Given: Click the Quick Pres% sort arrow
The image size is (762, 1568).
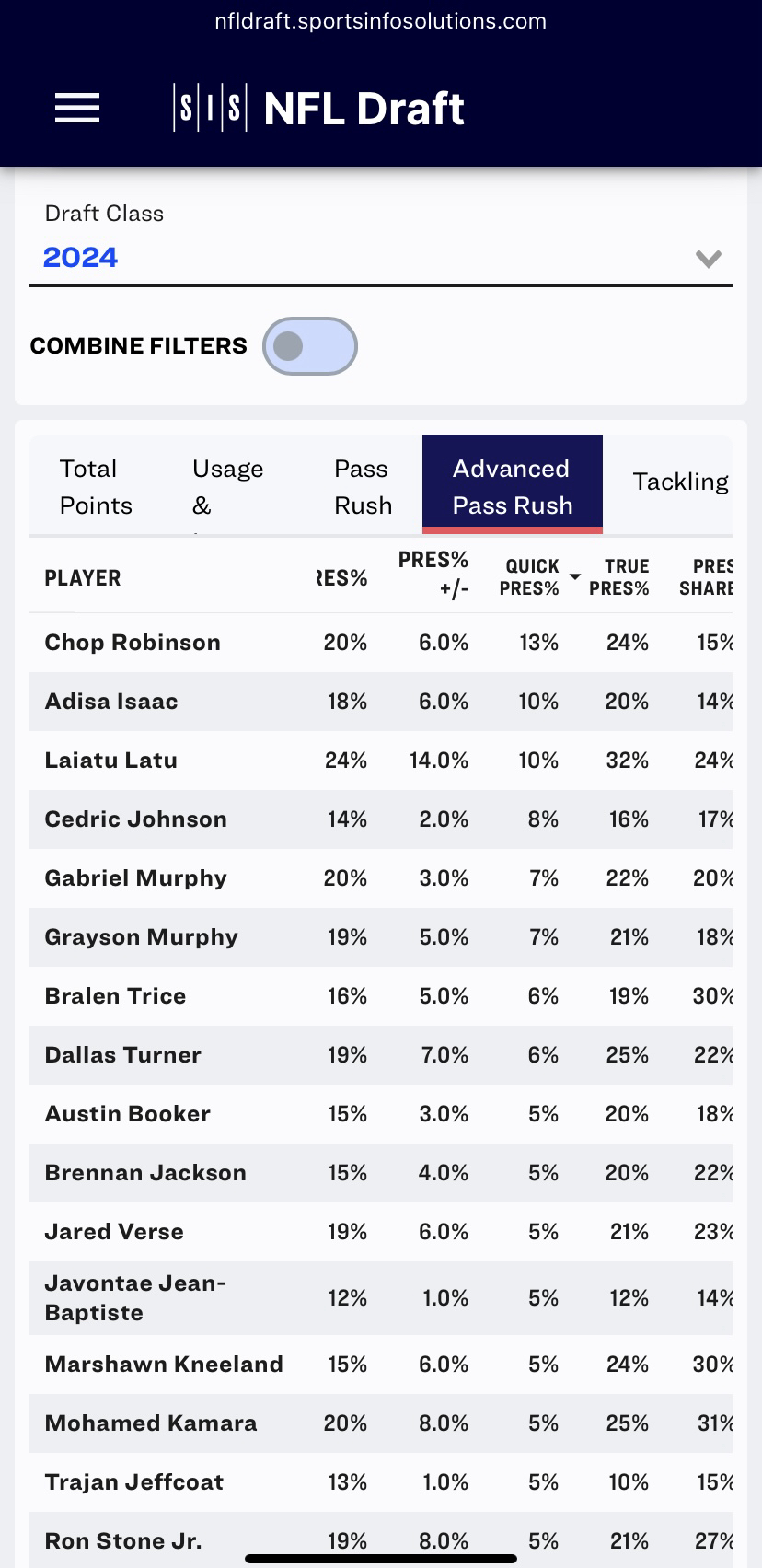Looking at the screenshot, I should click(575, 576).
